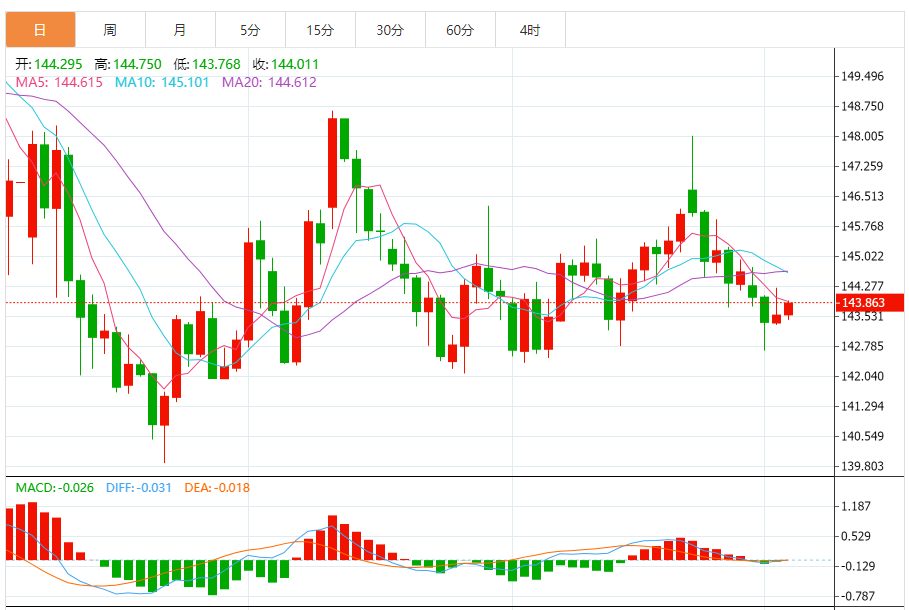Image resolution: width=909 pixels, height=610 pixels.
Task: Click the 149.496 price axis label
Action: pos(863,76)
